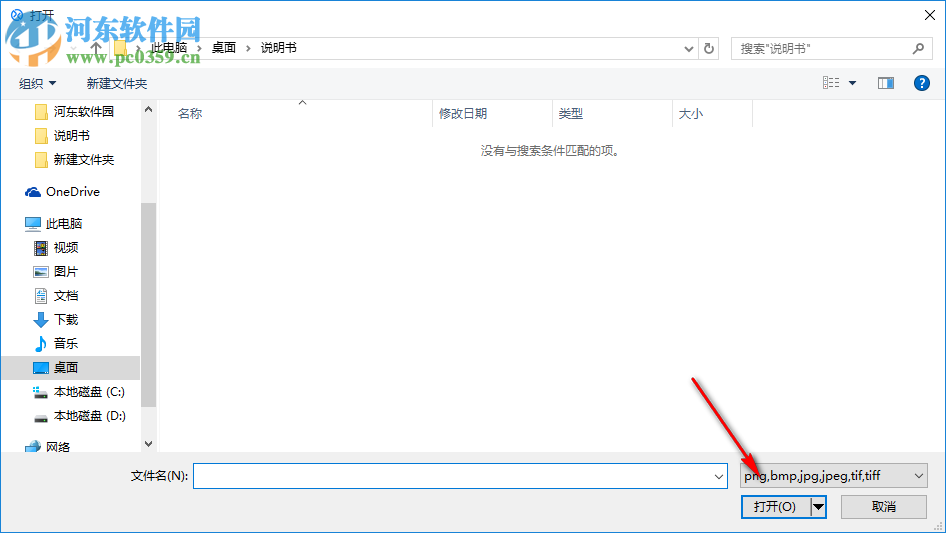Click the refresh icon beside the address bar
Image resolution: width=946 pixels, height=533 pixels.
tap(709, 48)
